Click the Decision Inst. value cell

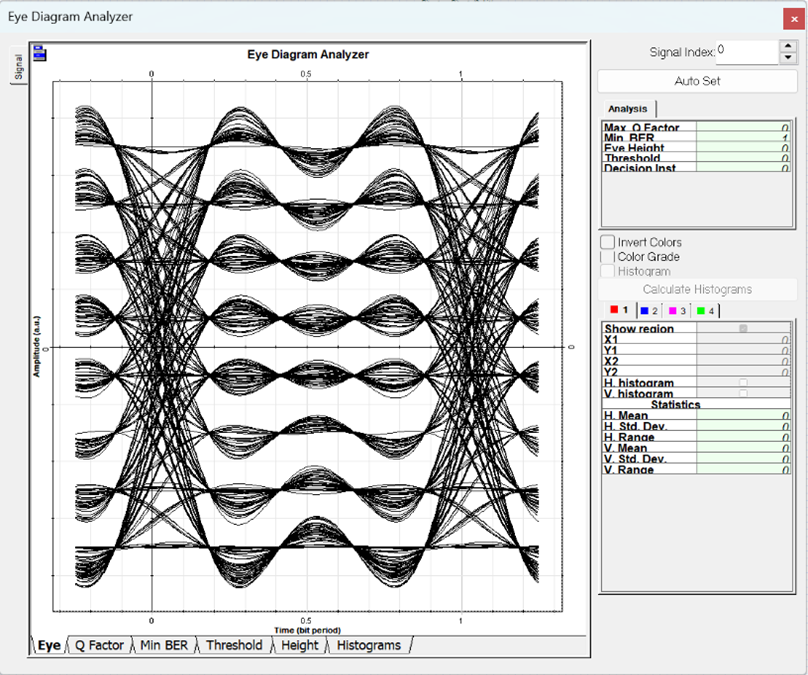click(743, 167)
